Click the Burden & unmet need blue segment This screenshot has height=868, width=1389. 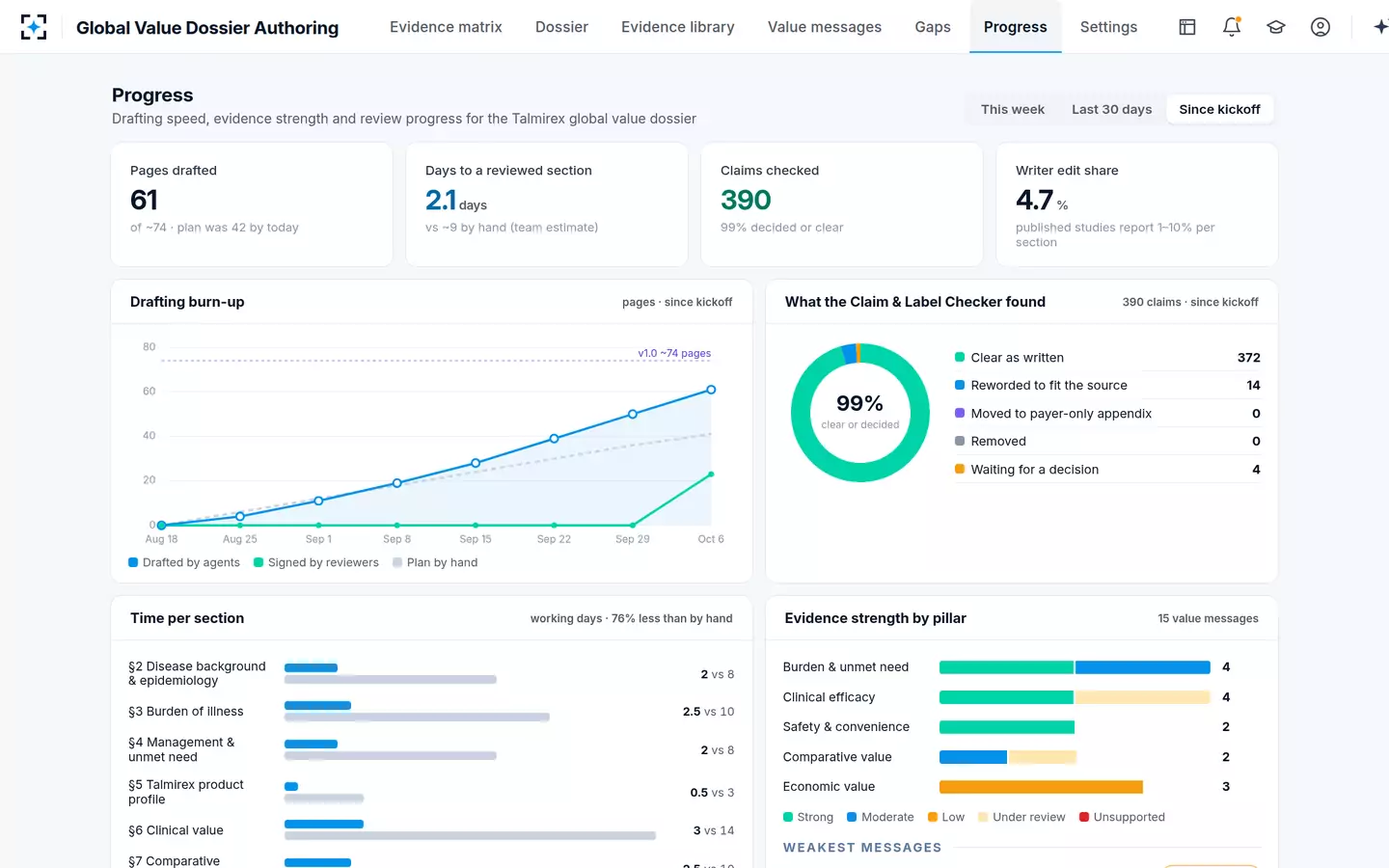[1142, 667]
